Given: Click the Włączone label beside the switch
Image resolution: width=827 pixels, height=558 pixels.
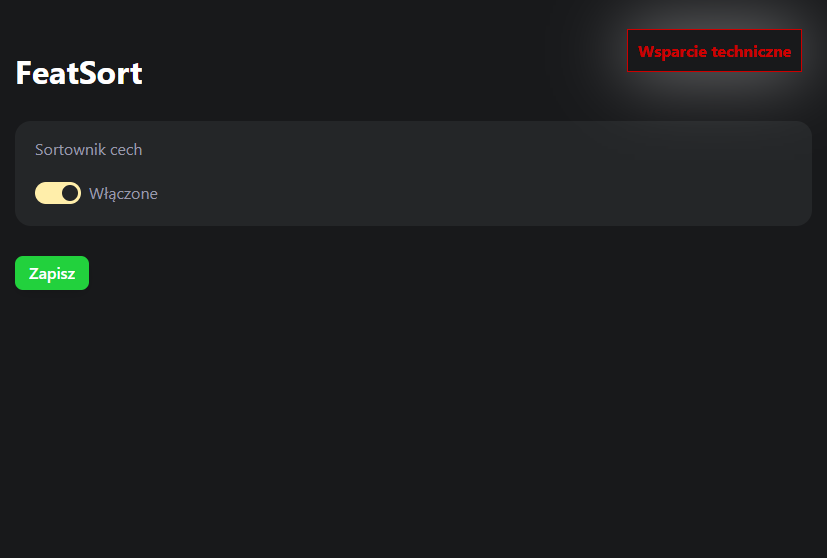Looking at the screenshot, I should (x=123, y=194).
